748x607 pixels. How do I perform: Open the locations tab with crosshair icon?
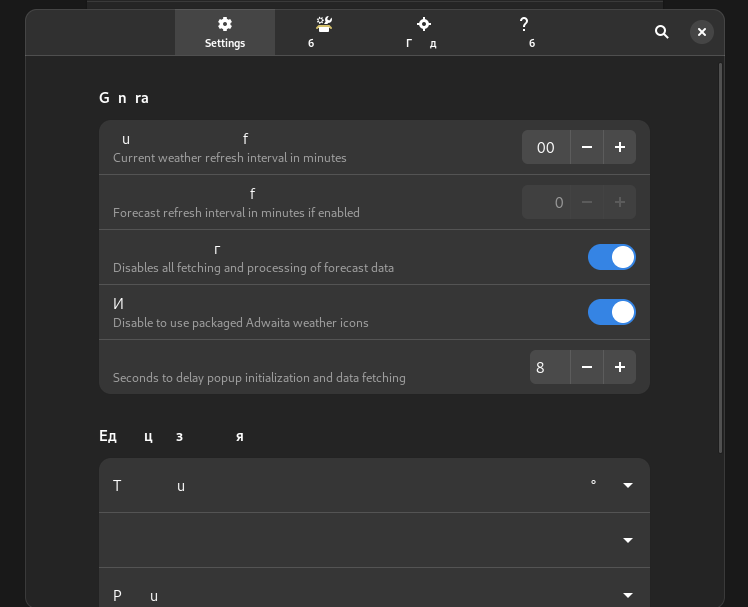(x=423, y=33)
